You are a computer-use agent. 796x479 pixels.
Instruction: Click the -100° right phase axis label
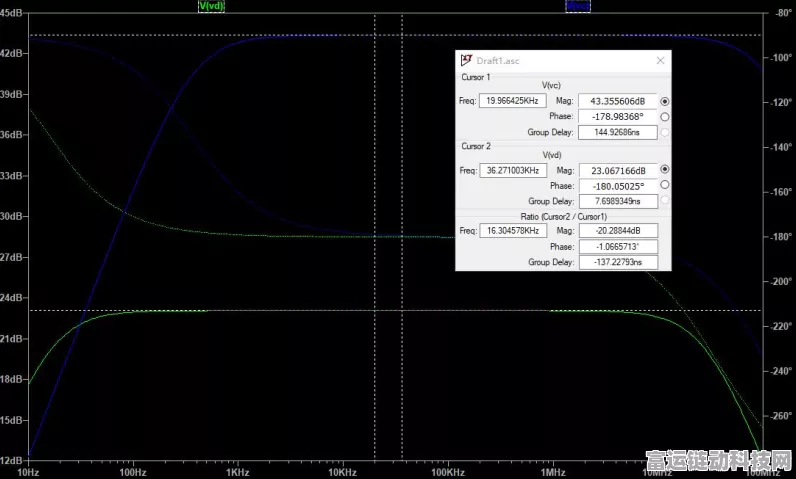point(781,58)
